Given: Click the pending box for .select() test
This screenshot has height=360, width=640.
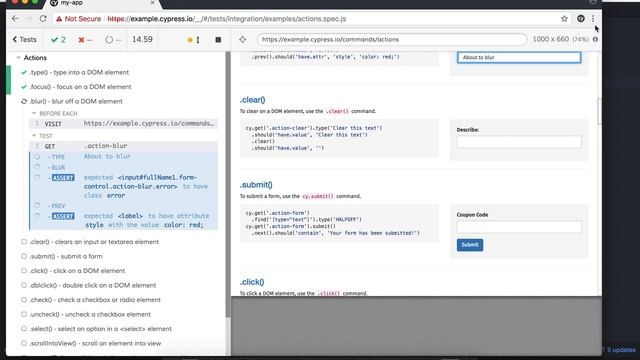Looking at the screenshot, I should pyautogui.click(x=24, y=329).
